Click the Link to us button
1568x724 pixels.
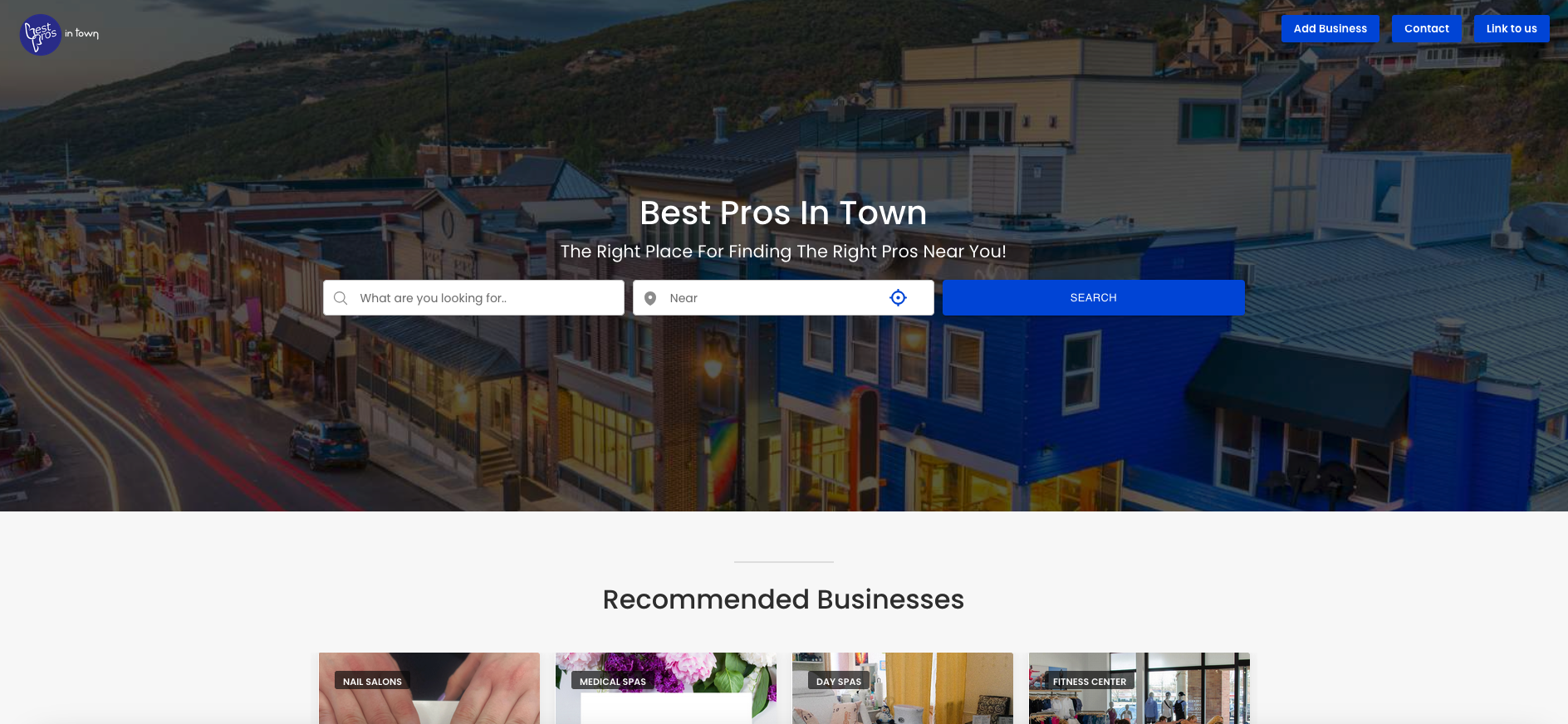tap(1512, 28)
